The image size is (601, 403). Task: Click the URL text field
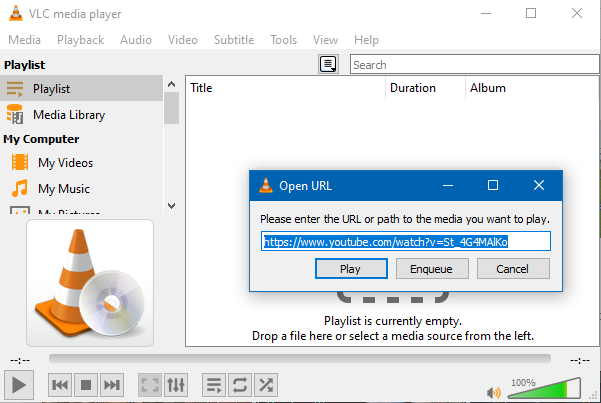[406, 242]
